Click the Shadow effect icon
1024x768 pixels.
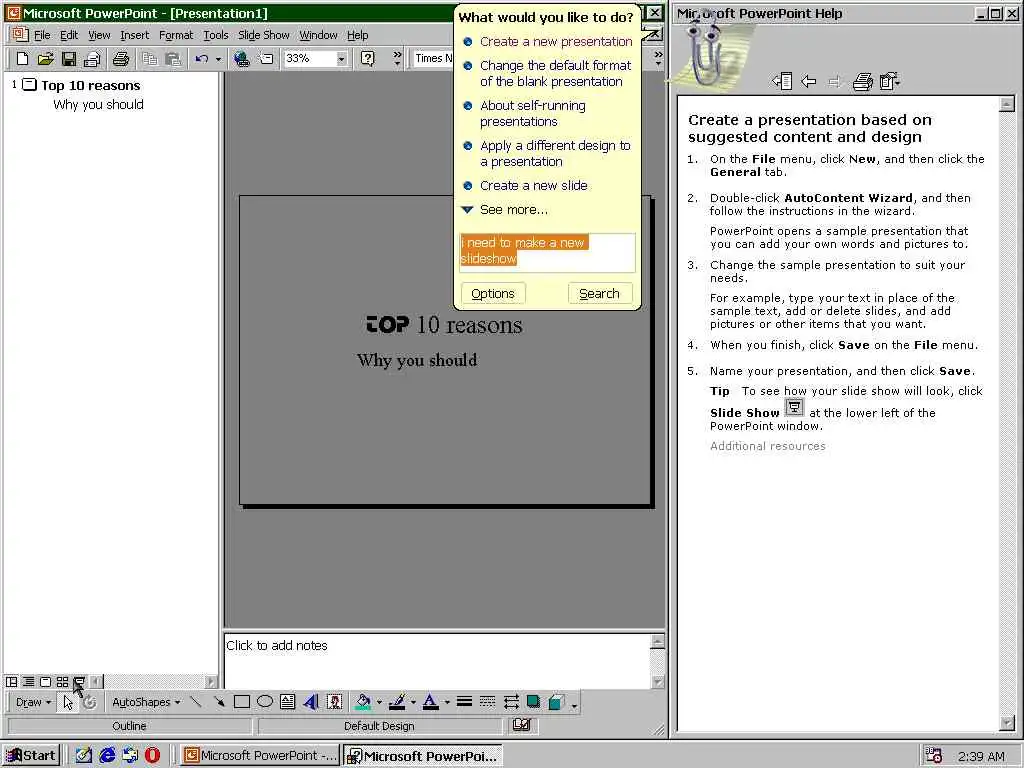(x=534, y=702)
